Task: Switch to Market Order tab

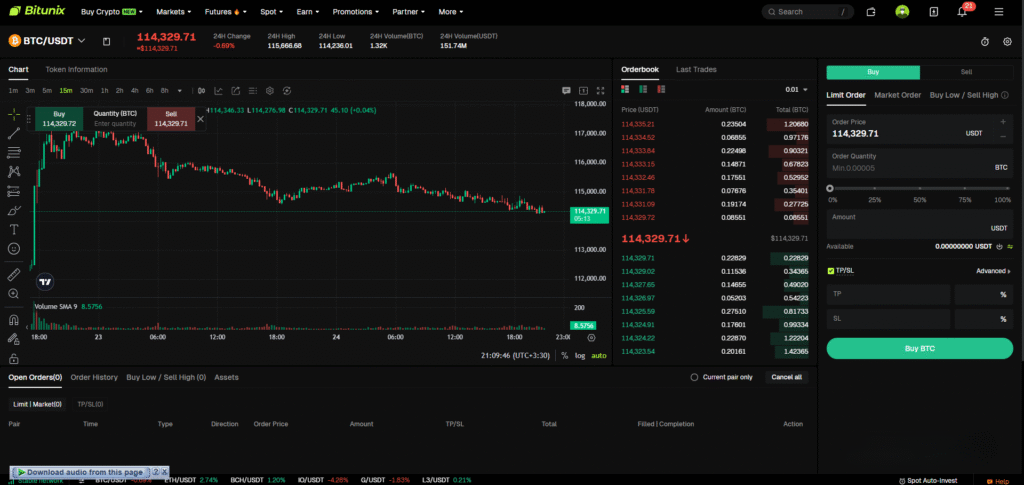Action: (x=897, y=95)
